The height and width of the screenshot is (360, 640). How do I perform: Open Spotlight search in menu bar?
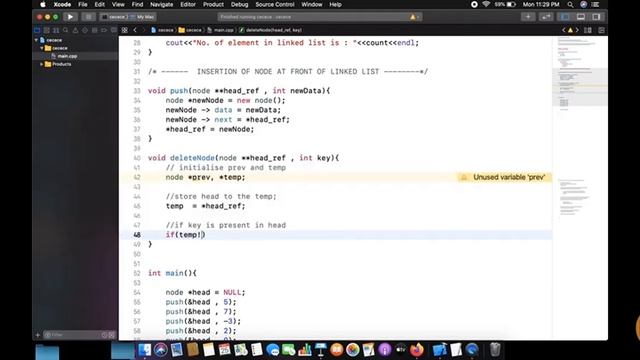(x=570, y=4)
